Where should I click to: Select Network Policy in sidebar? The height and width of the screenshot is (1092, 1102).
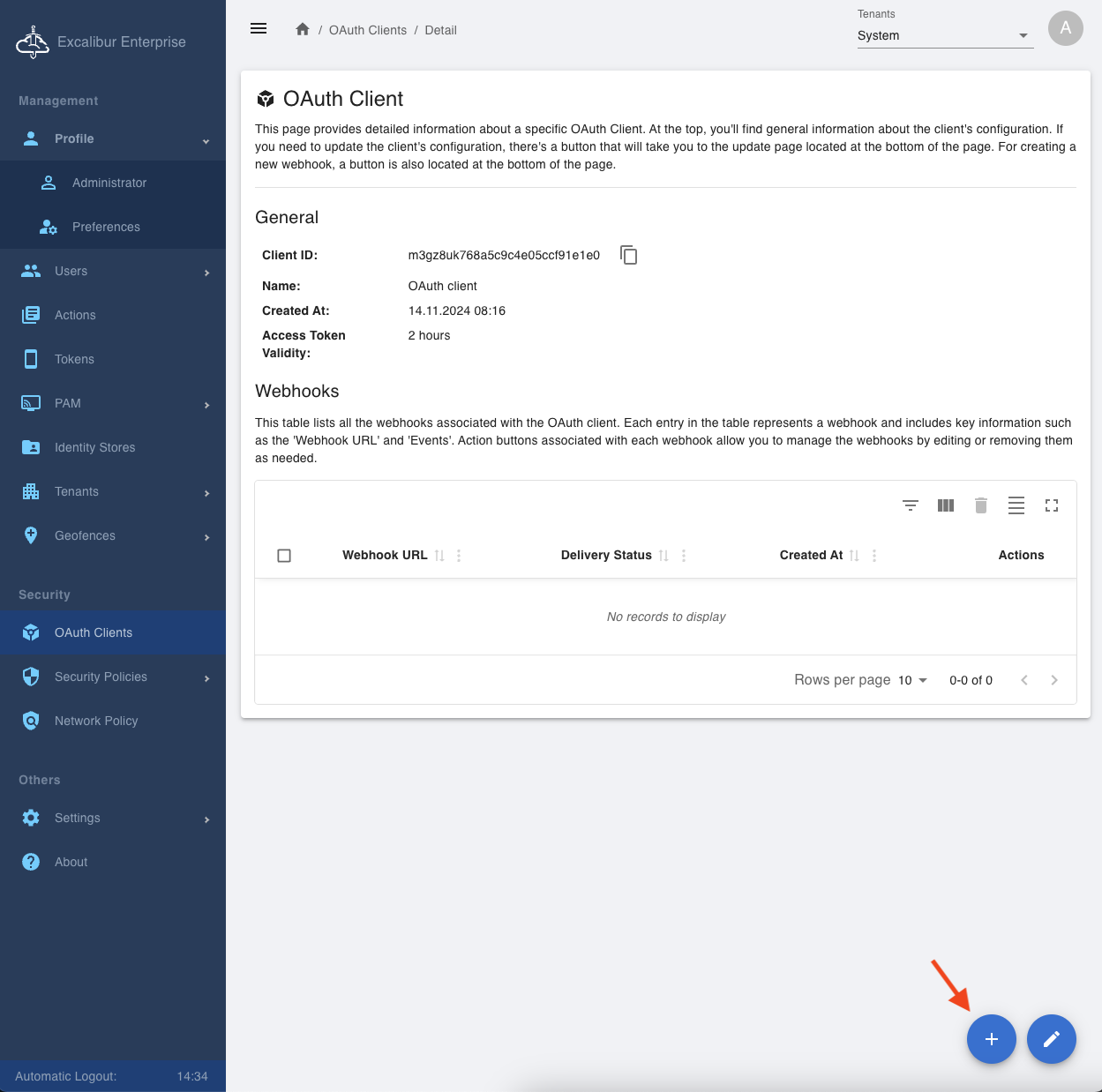coord(96,721)
